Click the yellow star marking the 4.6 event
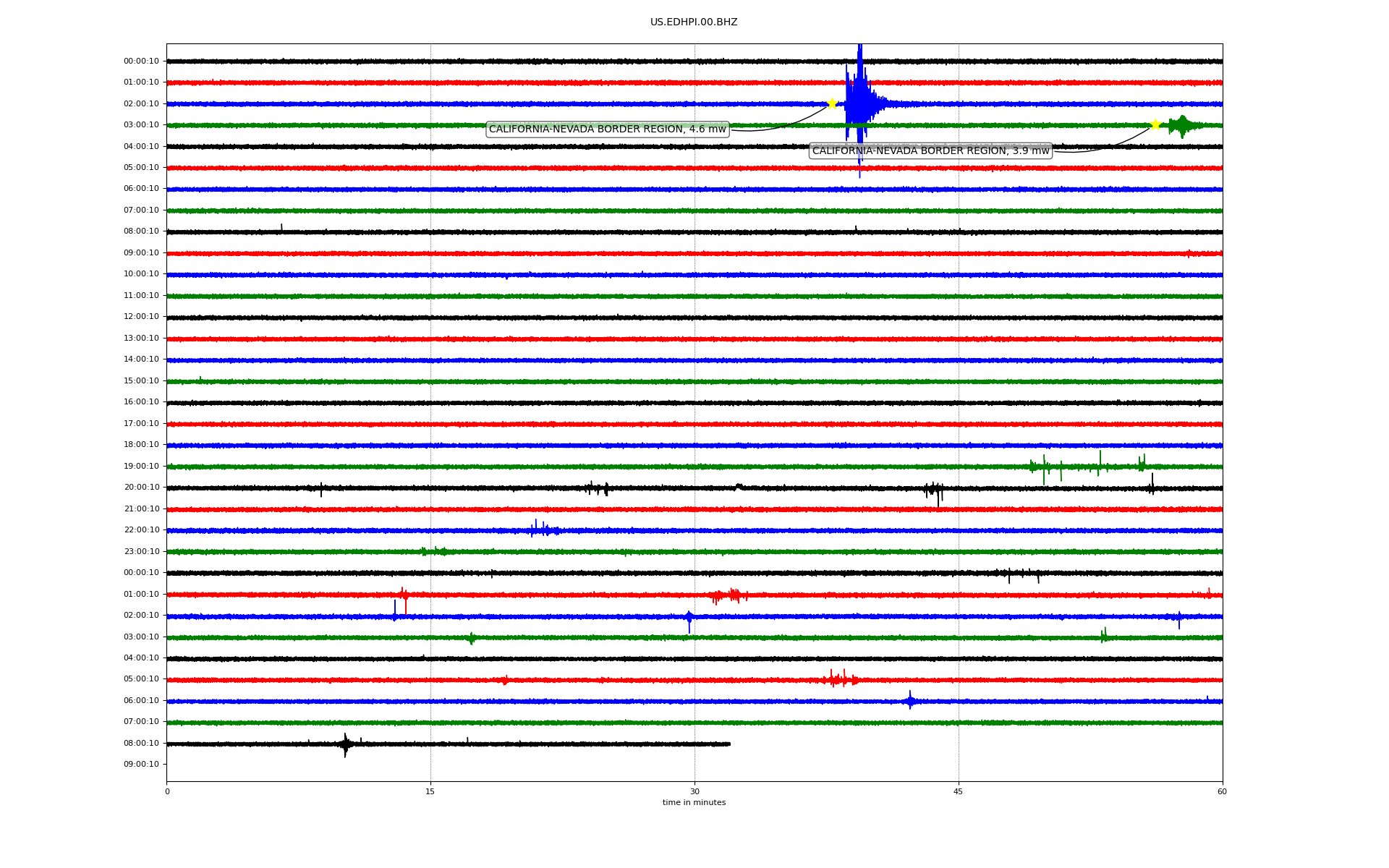Screen dimensions: 1389x868 [832, 103]
